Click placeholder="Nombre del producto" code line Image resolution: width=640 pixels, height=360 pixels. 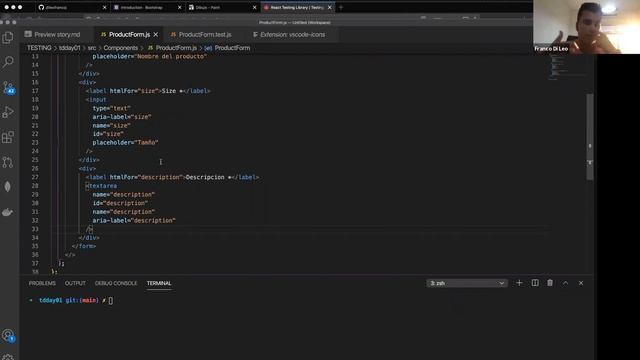pos(149,56)
